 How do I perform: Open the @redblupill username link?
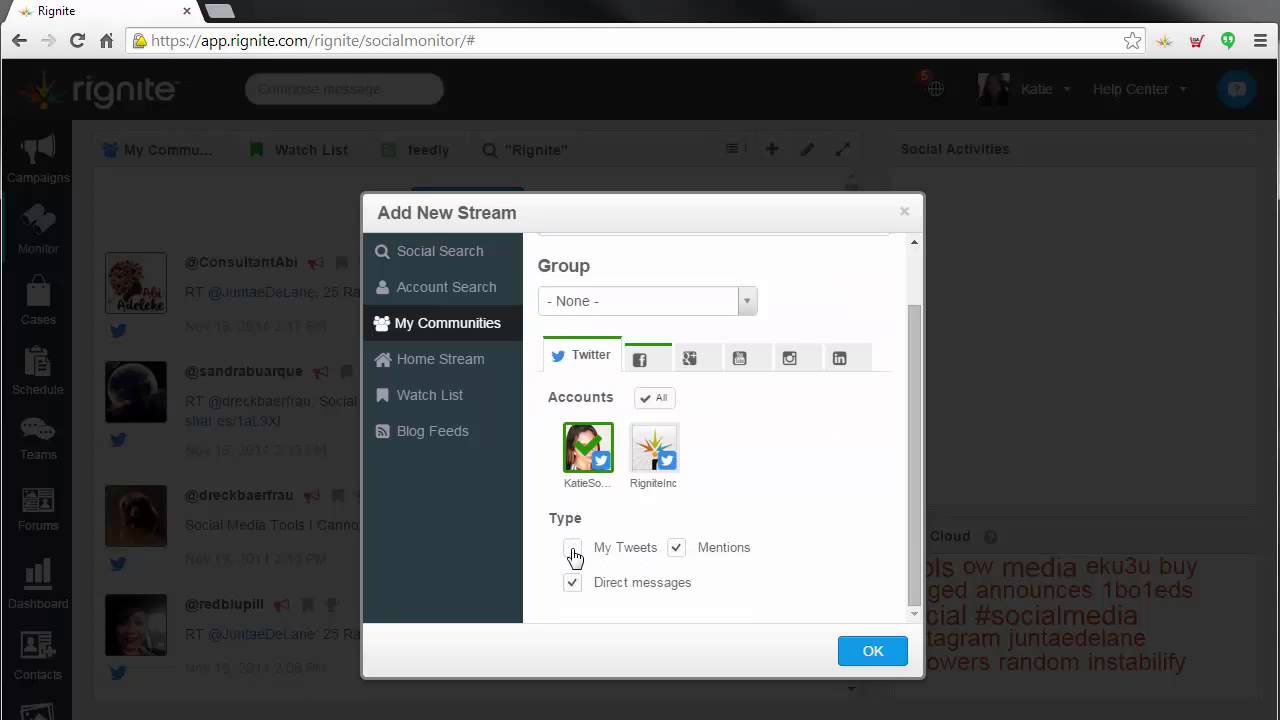pyautogui.click(x=224, y=604)
